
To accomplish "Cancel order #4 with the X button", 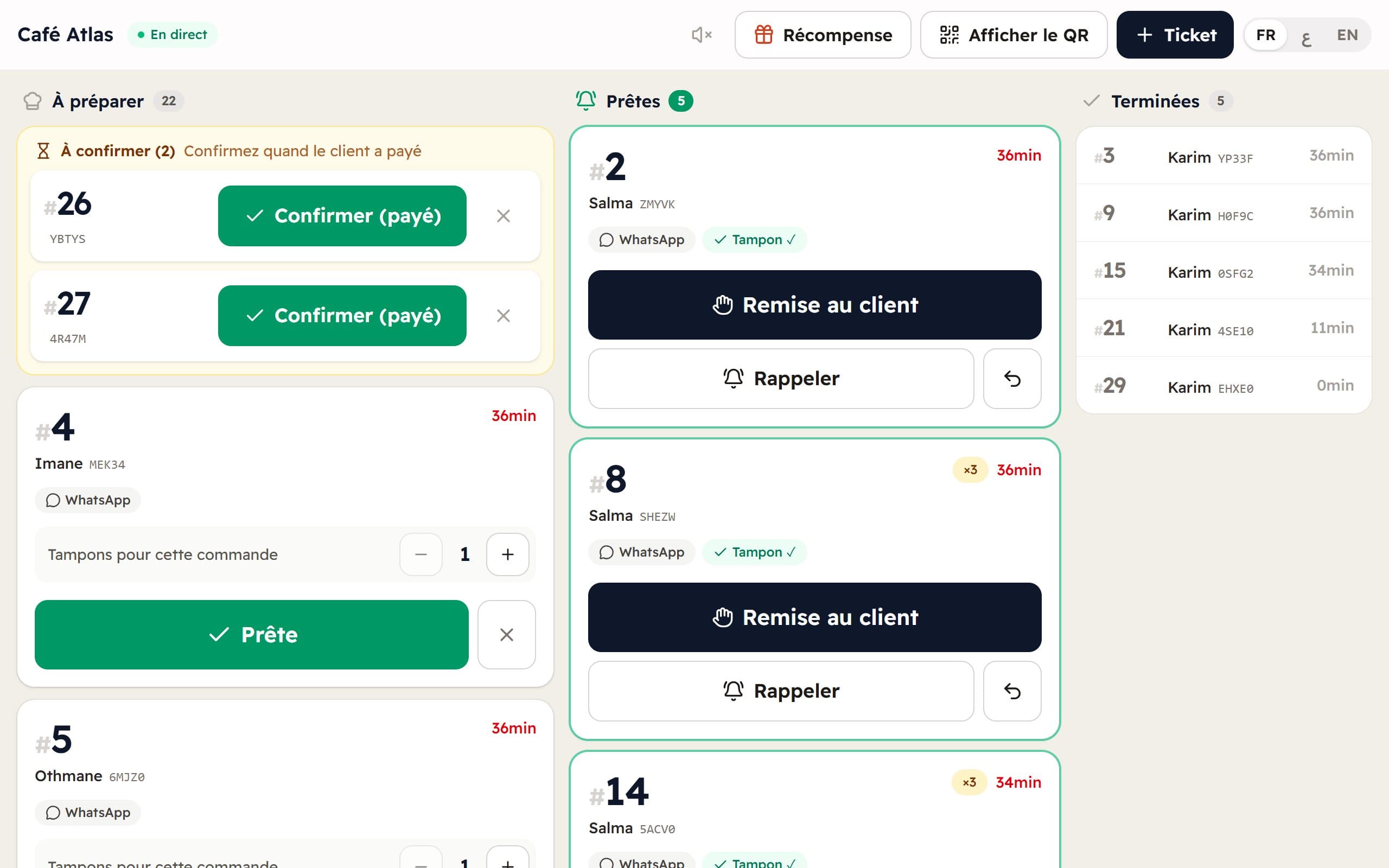I will click(x=506, y=634).
